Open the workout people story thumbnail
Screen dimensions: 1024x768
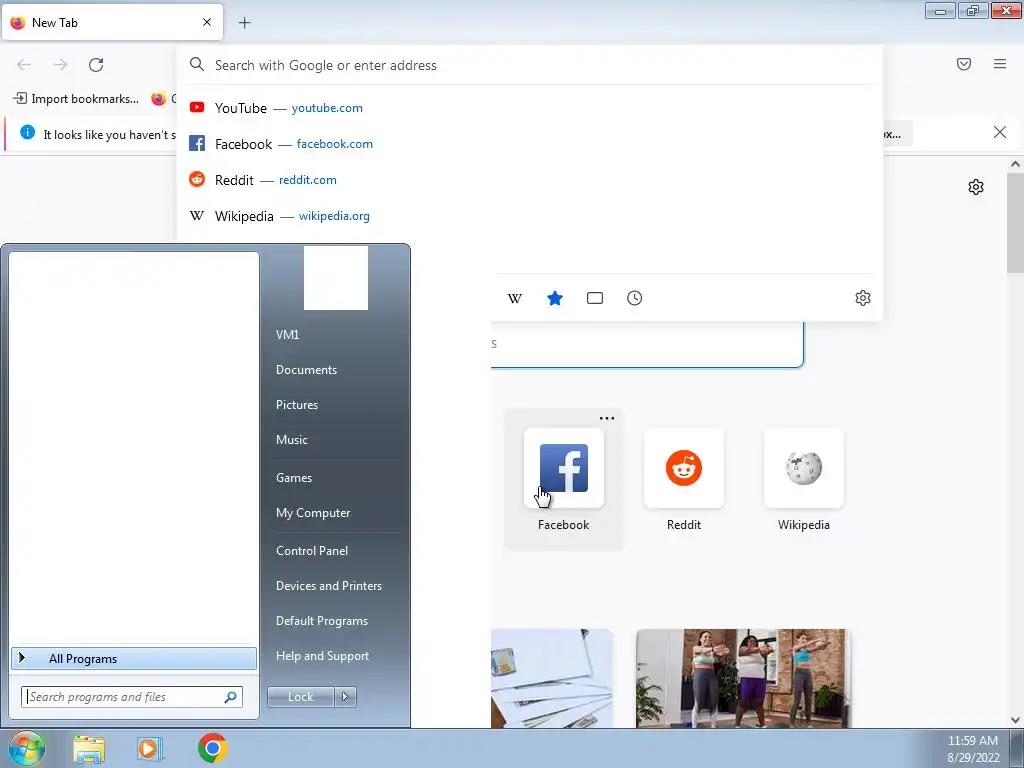coord(743,678)
